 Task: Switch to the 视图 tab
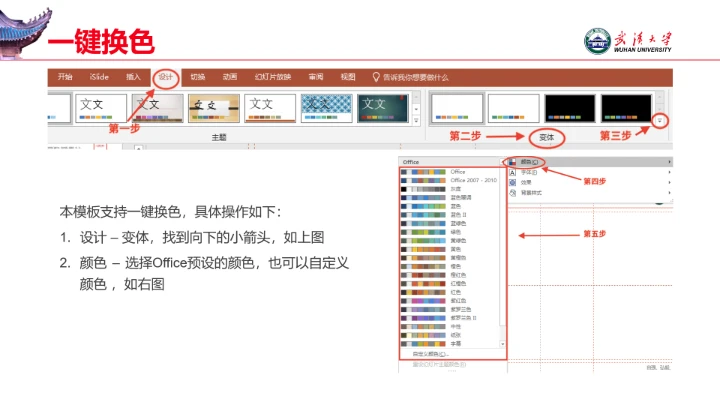[x=348, y=77]
